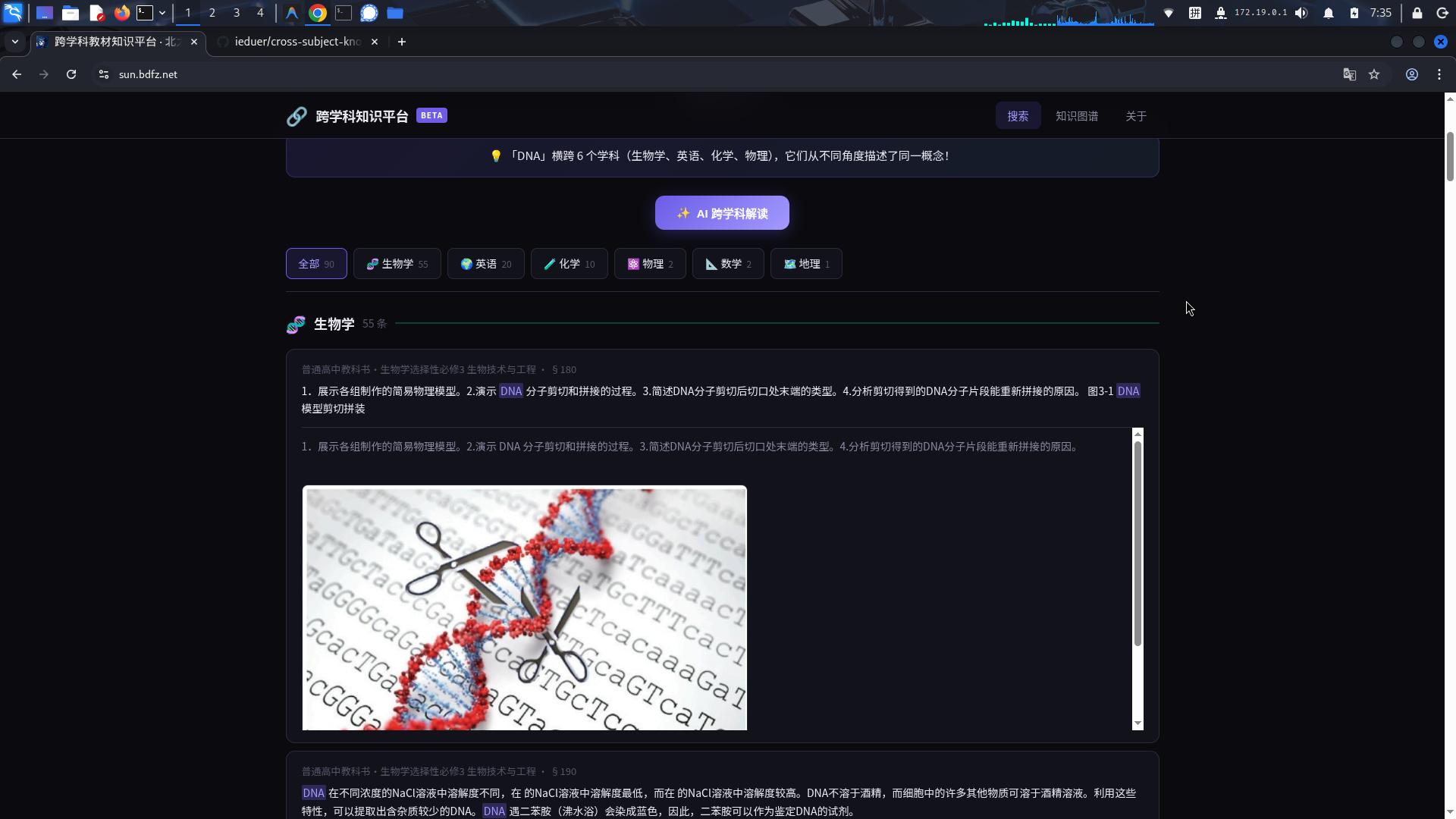Click the site information icon in address bar
The image size is (1456, 819).
coord(104,74)
